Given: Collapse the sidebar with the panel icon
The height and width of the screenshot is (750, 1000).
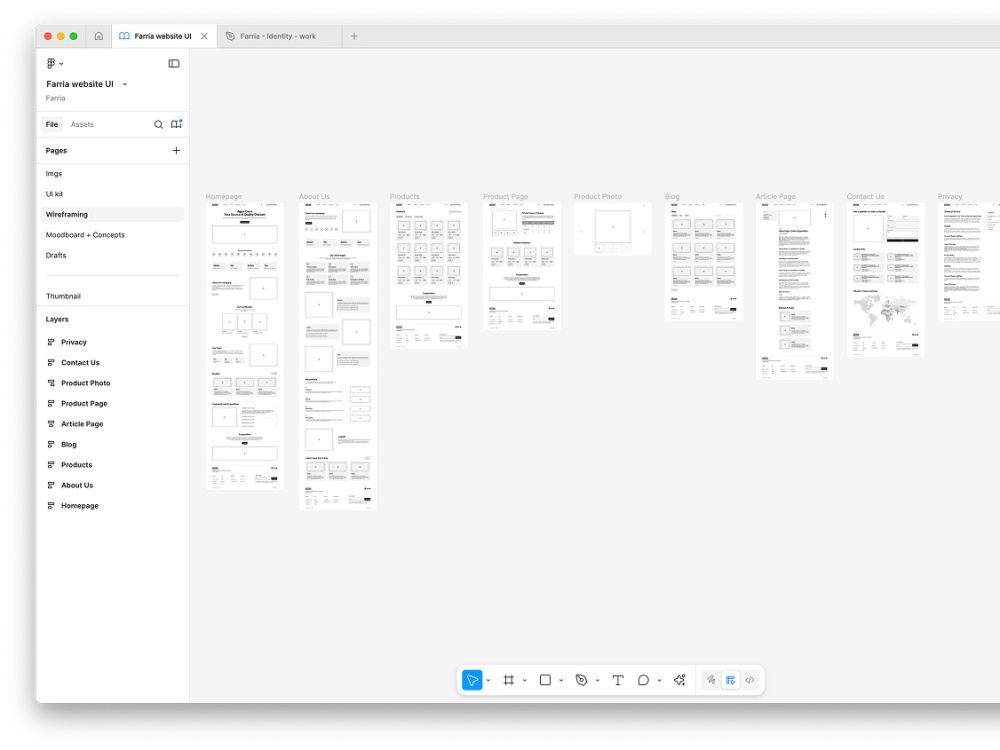Looking at the screenshot, I should (x=173, y=63).
